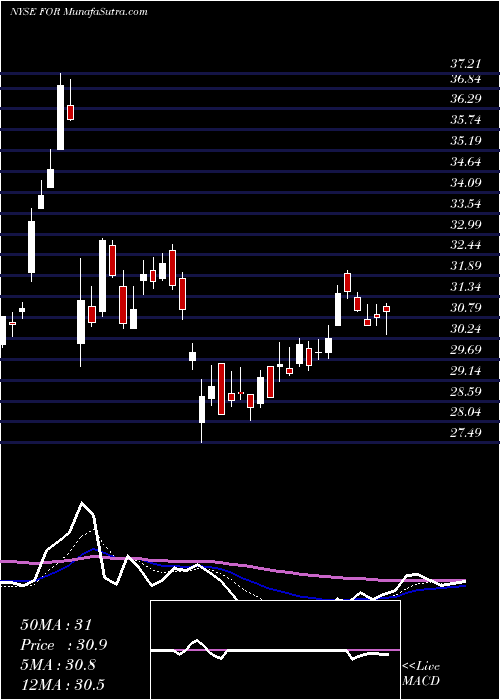
Task: Click the 31.34 price axis label
Action: (x=466, y=287)
